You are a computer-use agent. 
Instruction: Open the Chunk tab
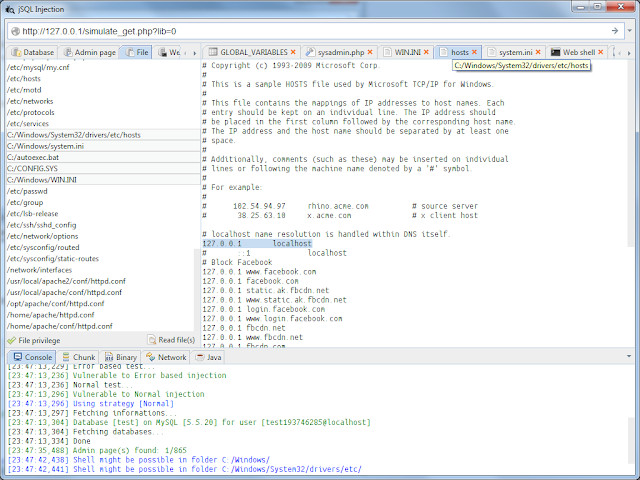click(79, 357)
